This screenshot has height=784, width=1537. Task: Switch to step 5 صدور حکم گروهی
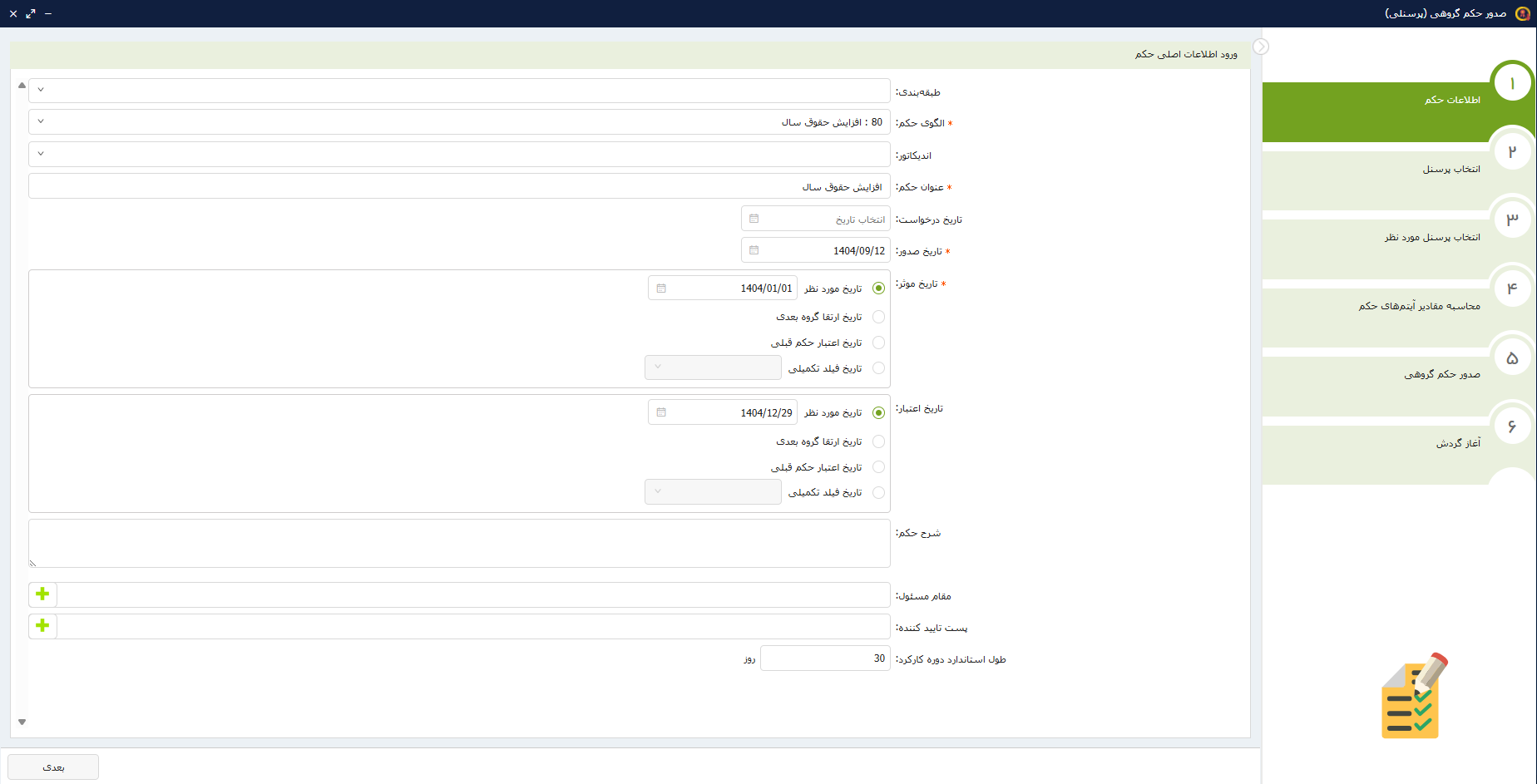1442,375
